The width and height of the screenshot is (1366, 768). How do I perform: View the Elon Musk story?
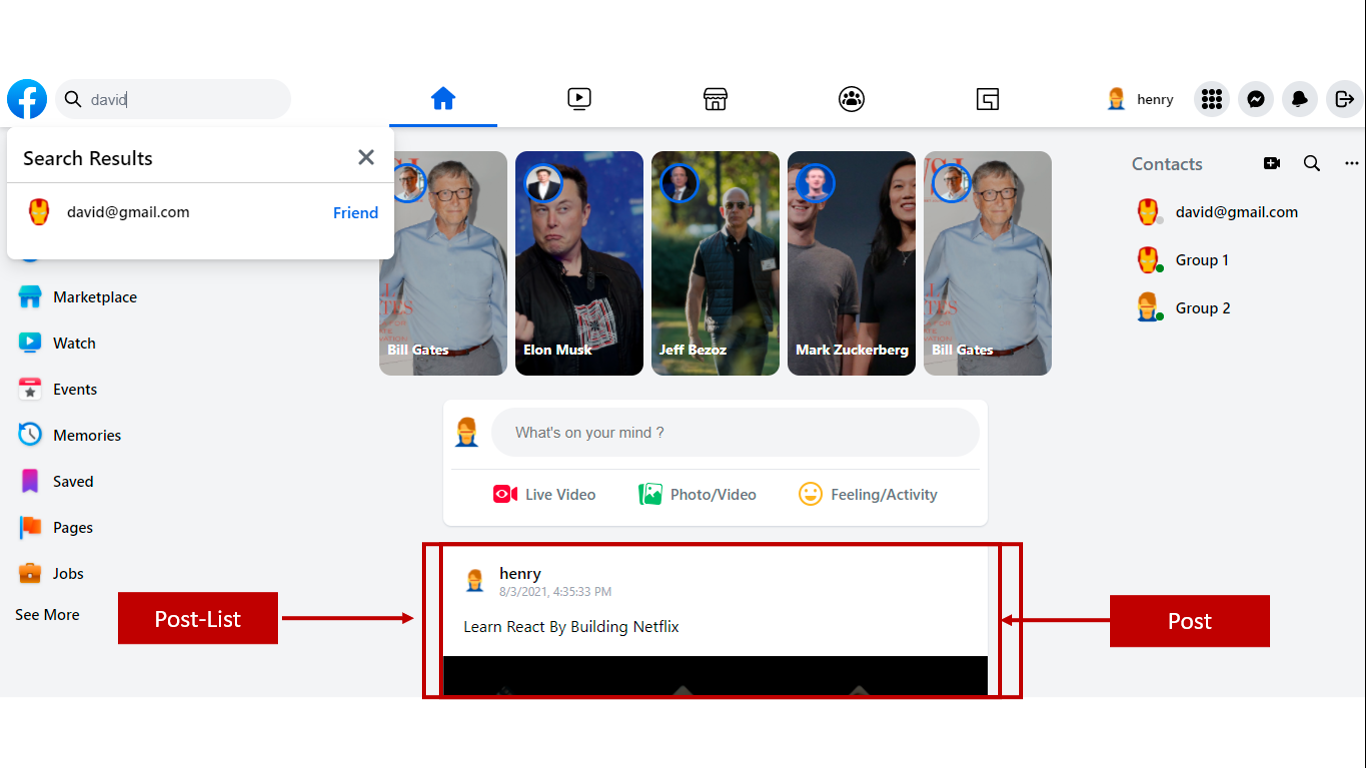(579, 263)
